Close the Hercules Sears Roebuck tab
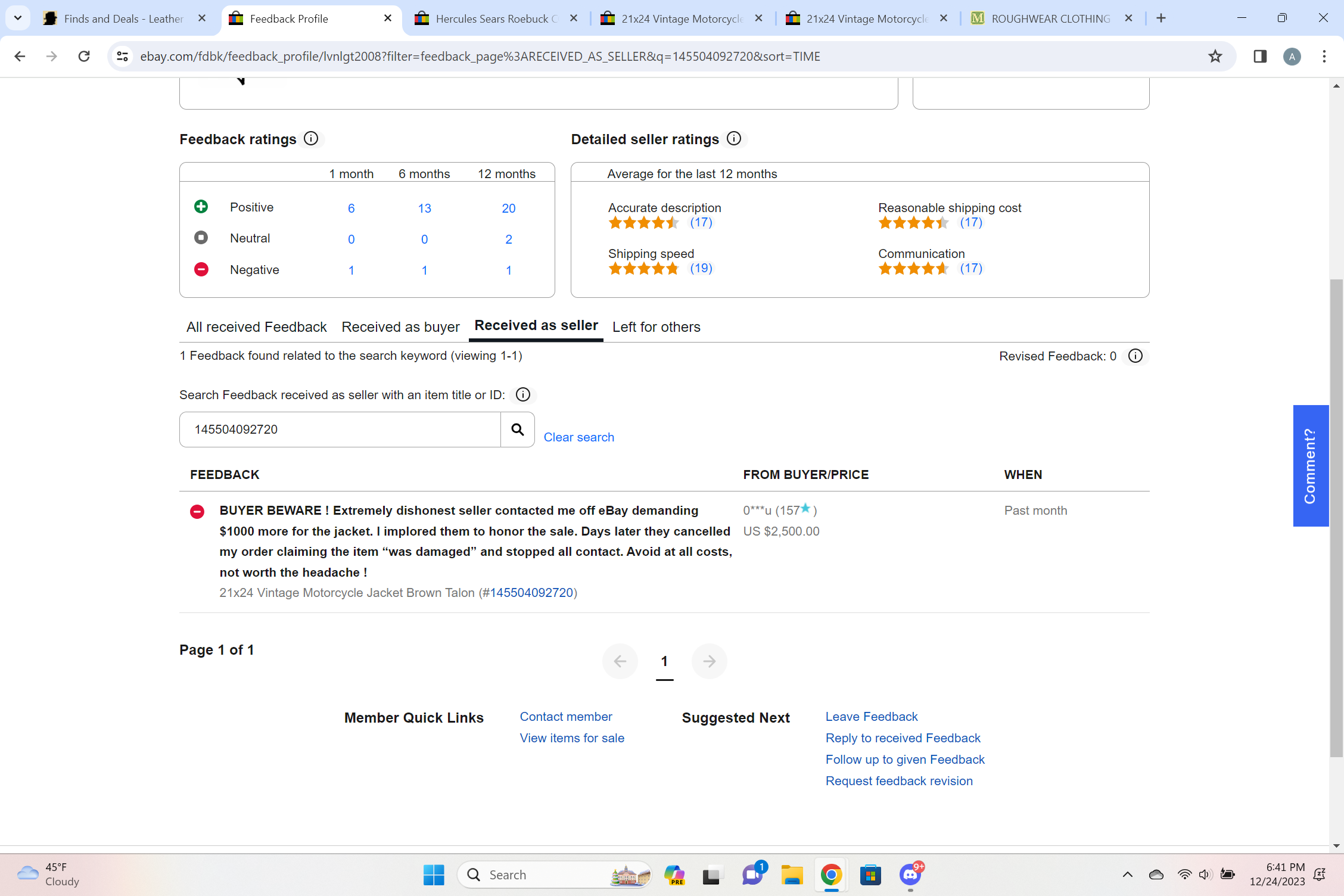The width and height of the screenshot is (1344, 896). (x=574, y=18)
